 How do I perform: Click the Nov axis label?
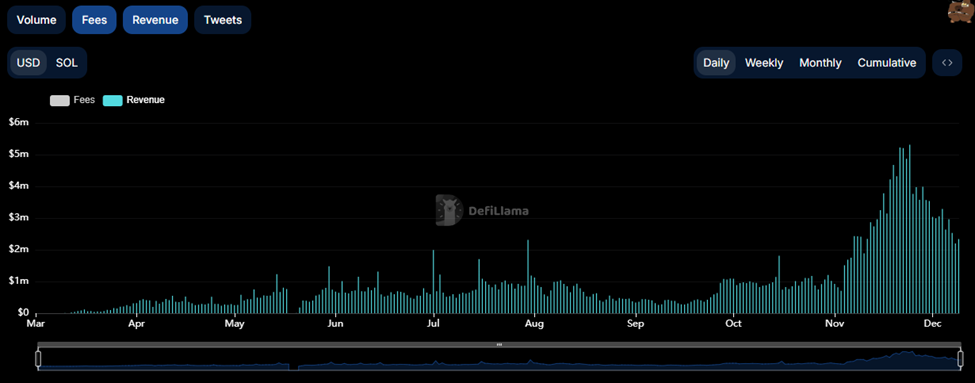834,324
